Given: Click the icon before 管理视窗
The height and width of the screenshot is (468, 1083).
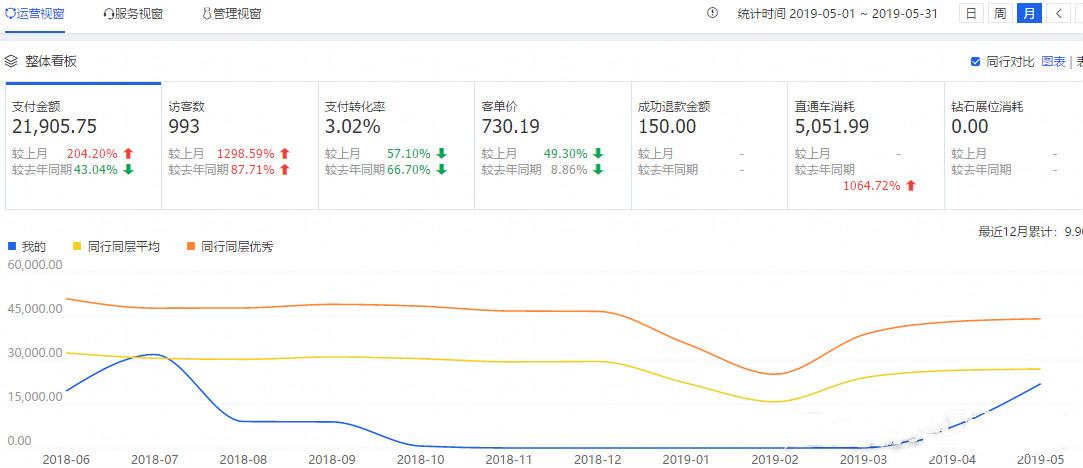Looking at the screenshot, I should (206, 14).
